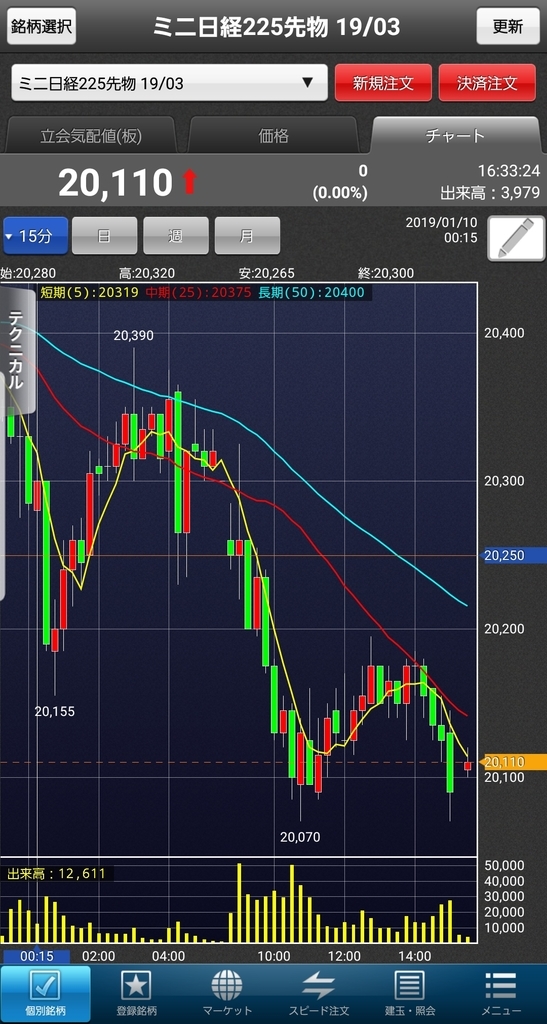Click the 20,300 axis label

(505, 481)
